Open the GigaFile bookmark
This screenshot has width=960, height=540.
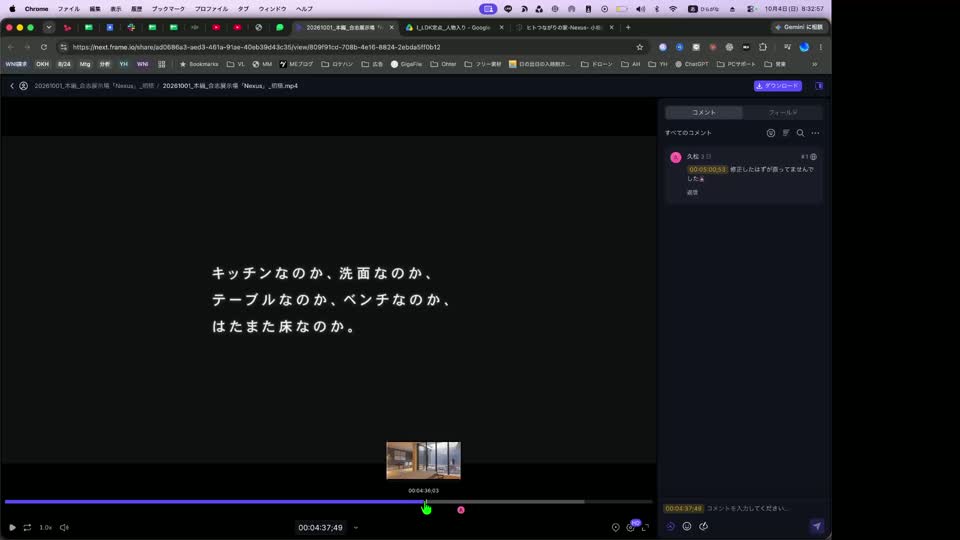pyautogui.click(x=407, y=64)
